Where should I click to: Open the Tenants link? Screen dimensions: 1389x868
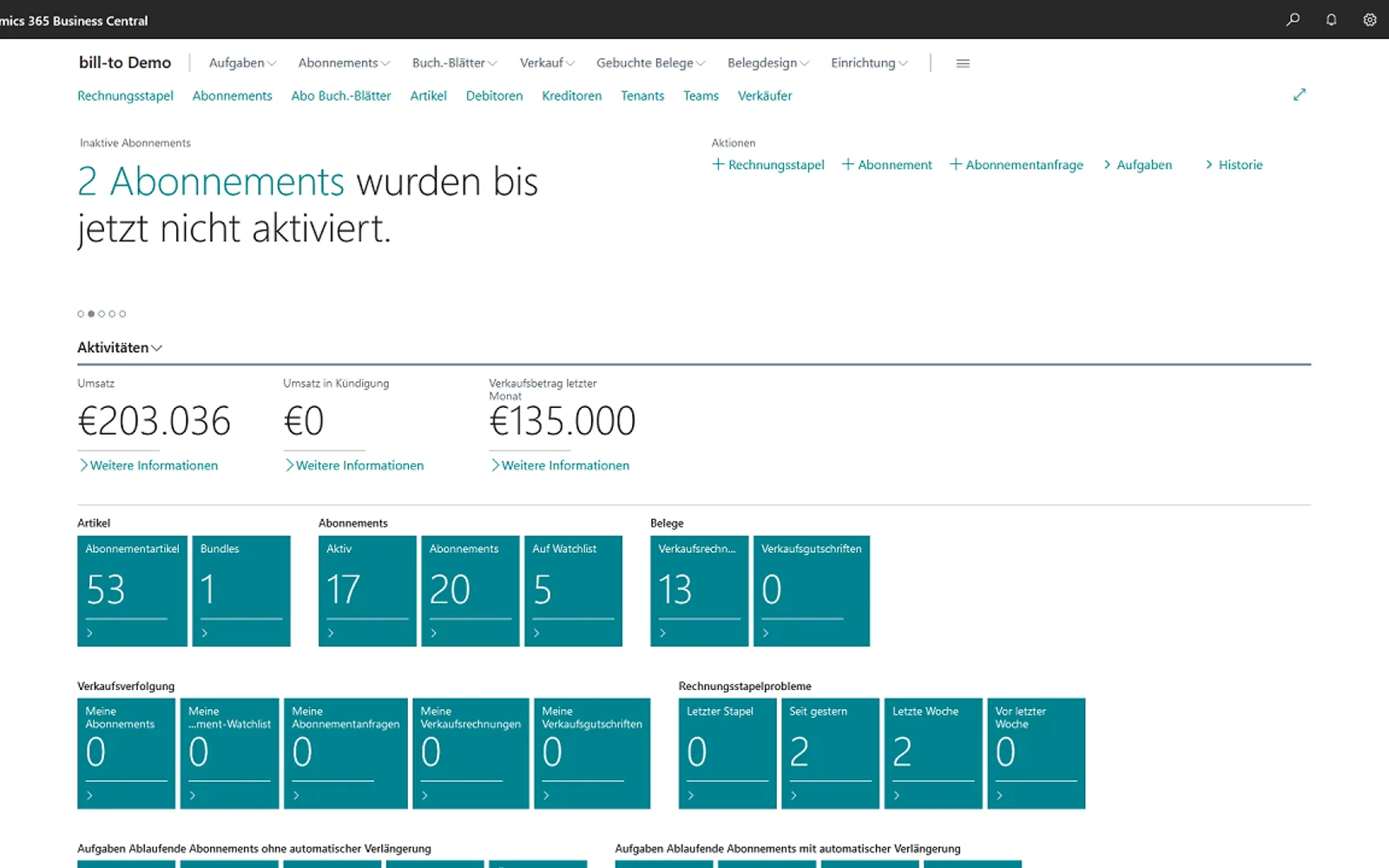coord(642,95)
